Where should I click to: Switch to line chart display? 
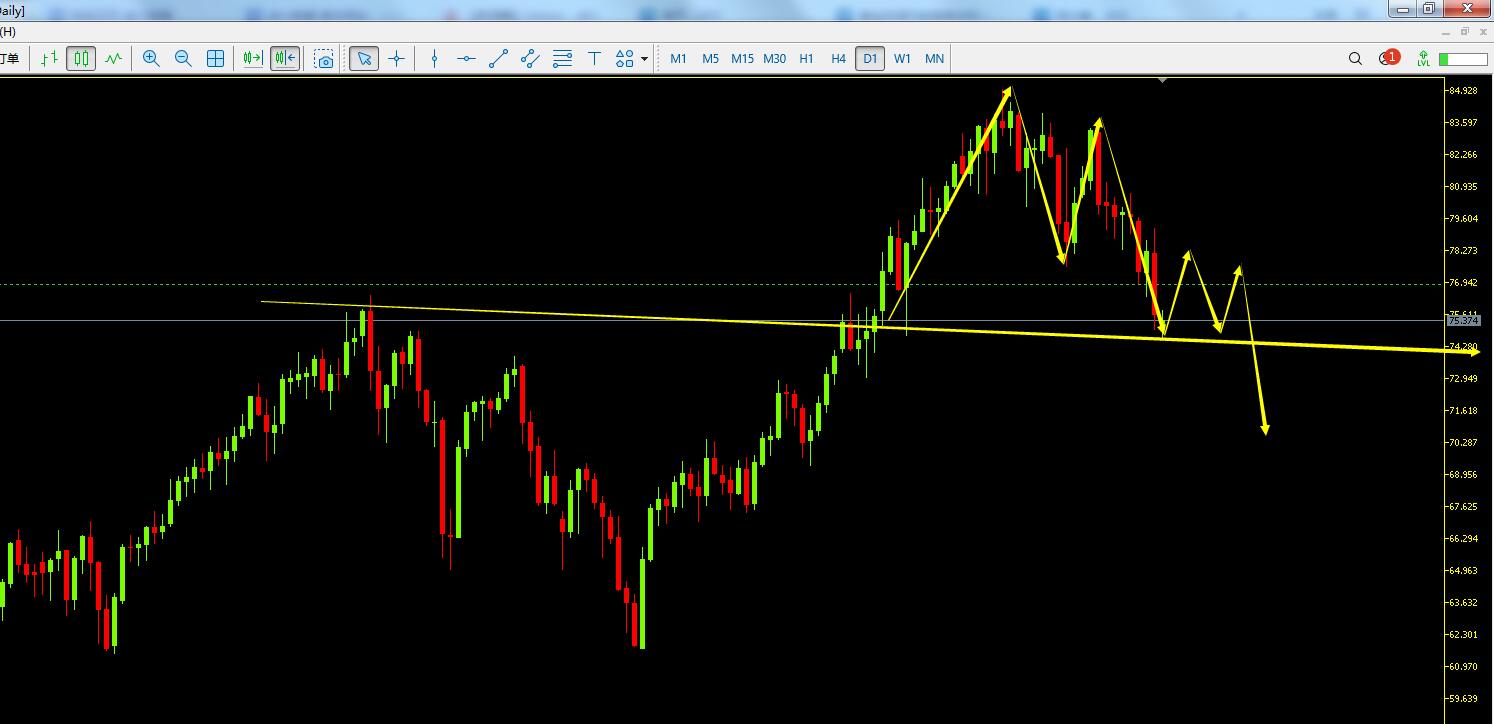click(x=113, y=59)
